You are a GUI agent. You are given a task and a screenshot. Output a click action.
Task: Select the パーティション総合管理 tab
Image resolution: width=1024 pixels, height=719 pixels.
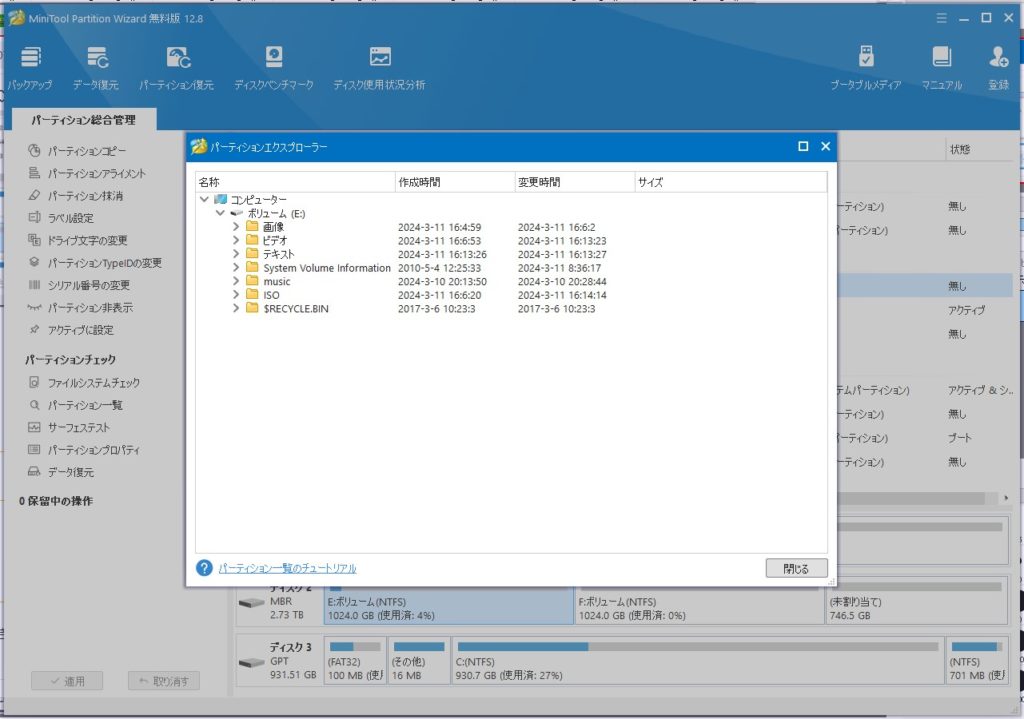(x=83, y=120)
